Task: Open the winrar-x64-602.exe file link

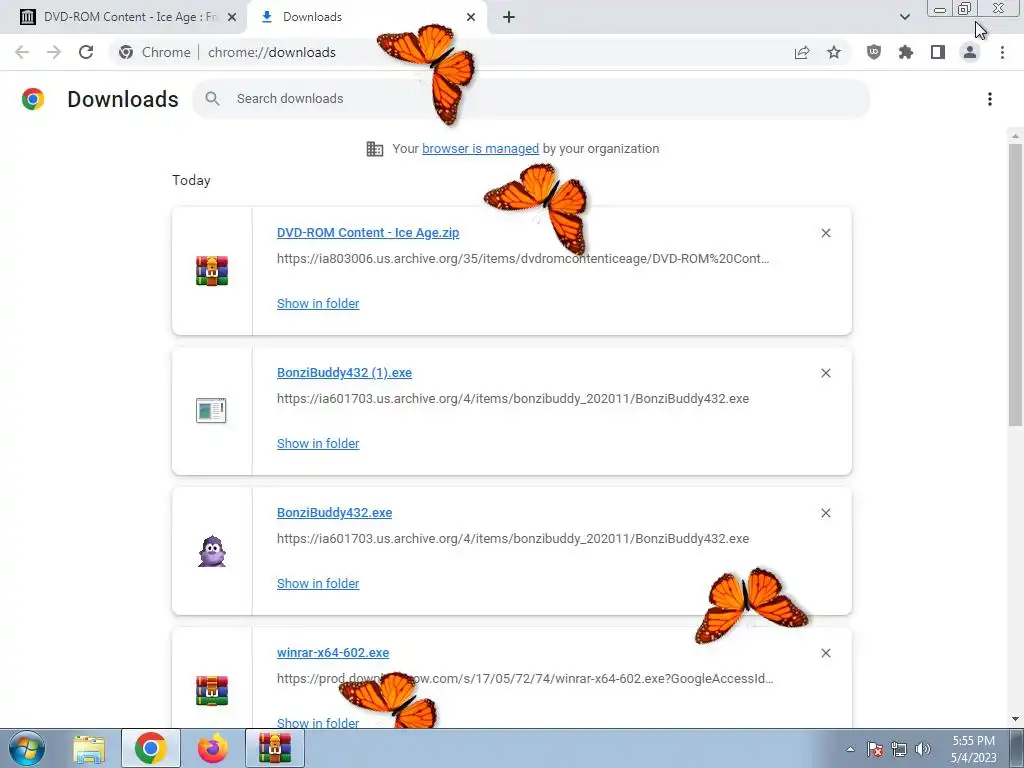Action: click(333, 652)
